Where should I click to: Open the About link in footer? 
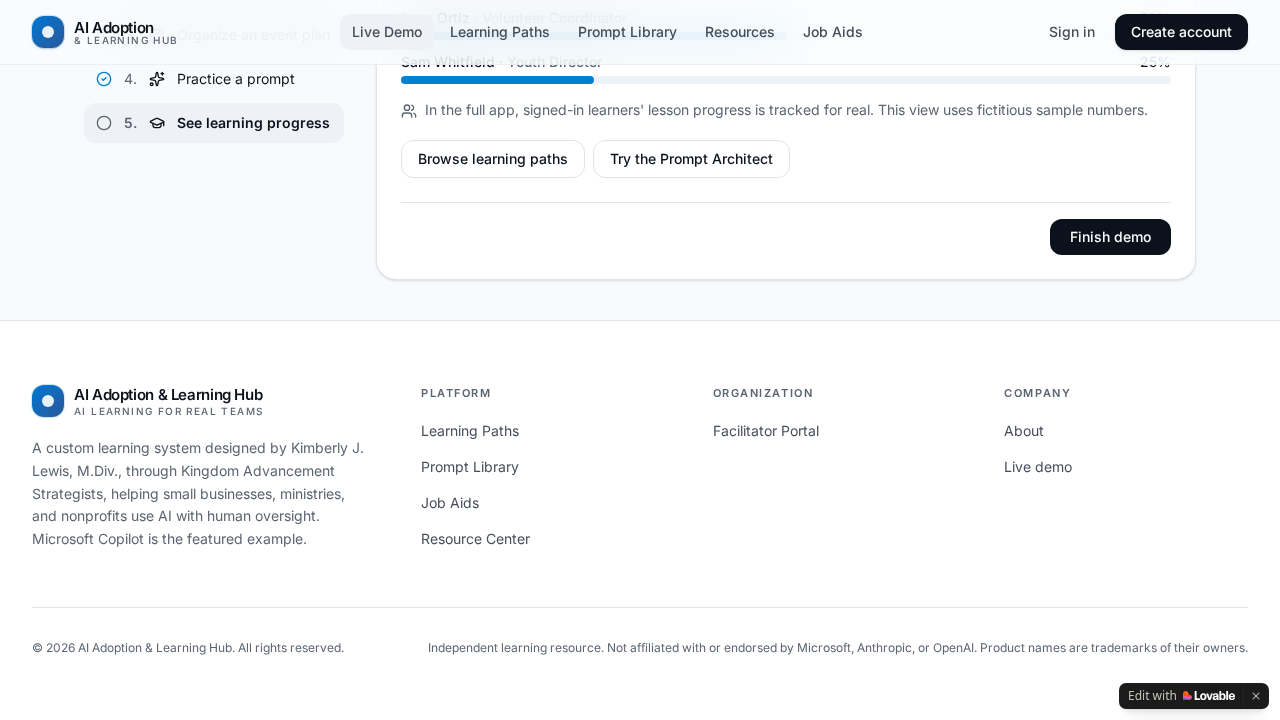[1024, 431]
